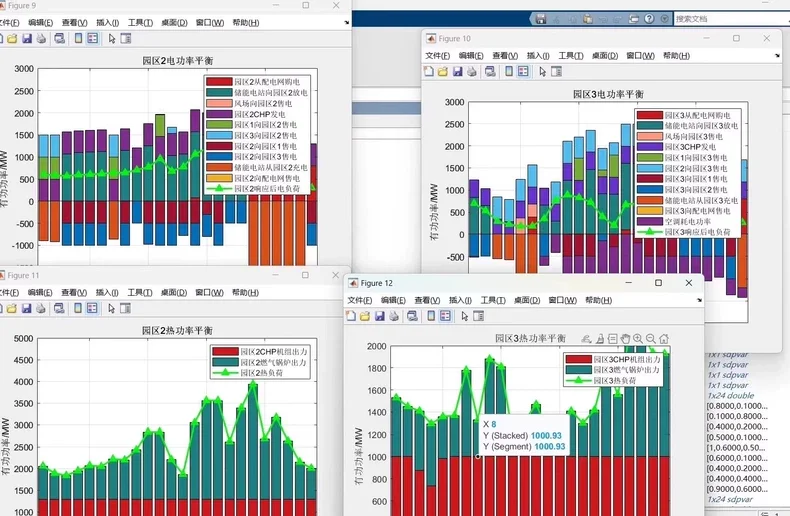This screenshot has height=516, width=790.
Task: Save Figure 10 with the save icon
Action: coord(457,72)
